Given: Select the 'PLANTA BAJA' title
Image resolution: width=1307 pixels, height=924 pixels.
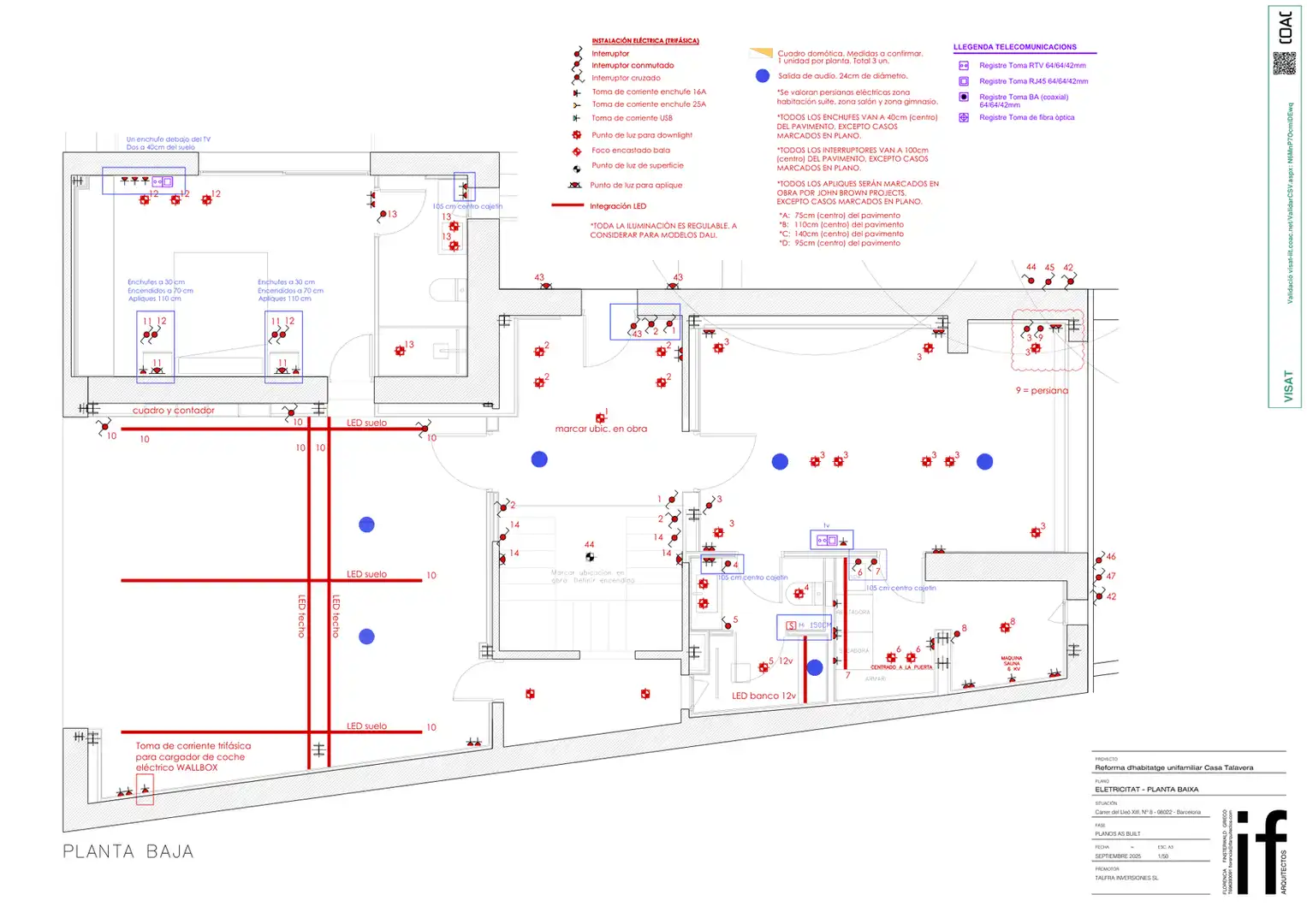Looking at the screenshot, I should (x=128, y=851).
